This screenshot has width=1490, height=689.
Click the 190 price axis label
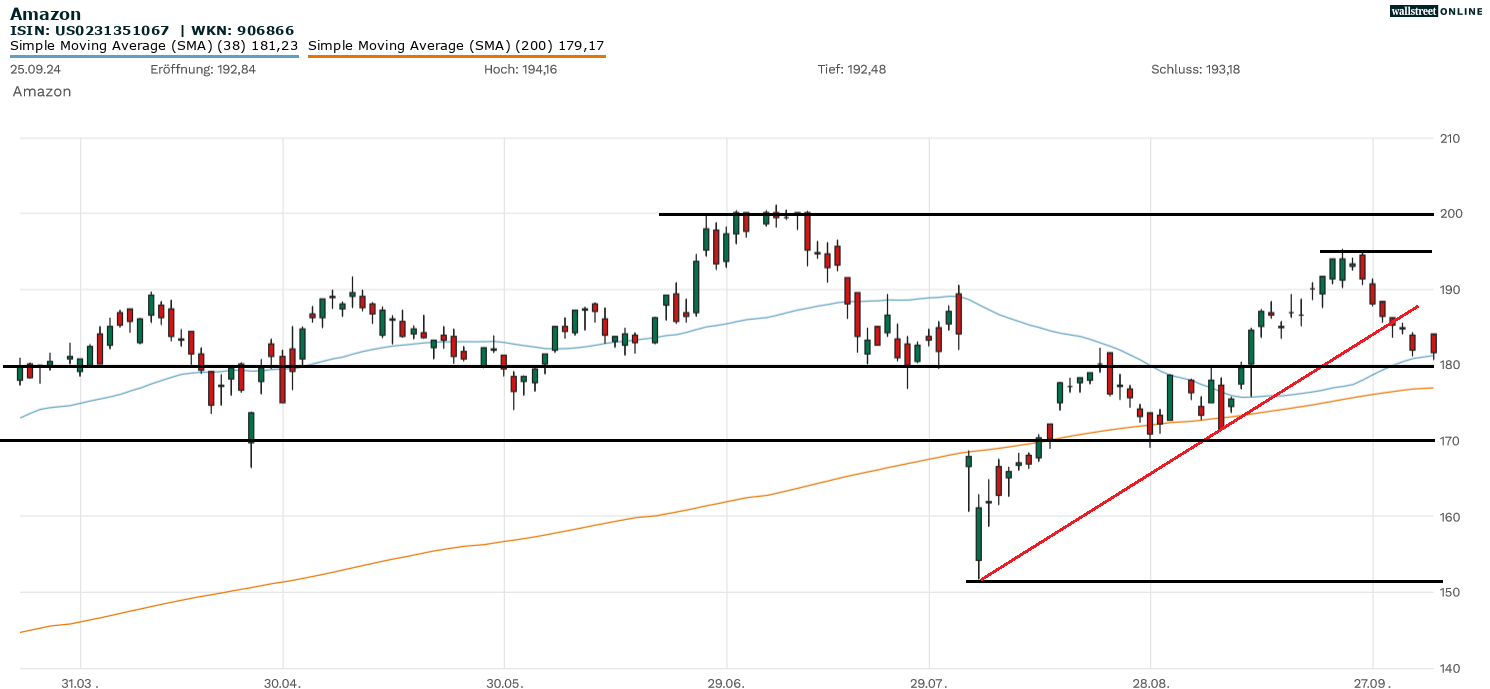1450,290
